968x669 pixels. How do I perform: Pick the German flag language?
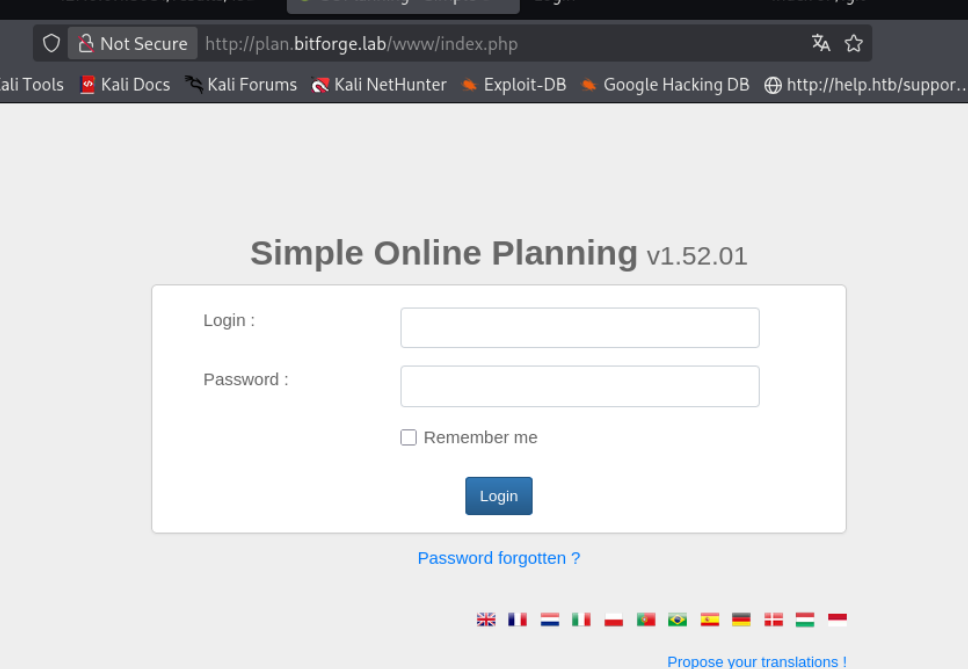pos(741,619)
